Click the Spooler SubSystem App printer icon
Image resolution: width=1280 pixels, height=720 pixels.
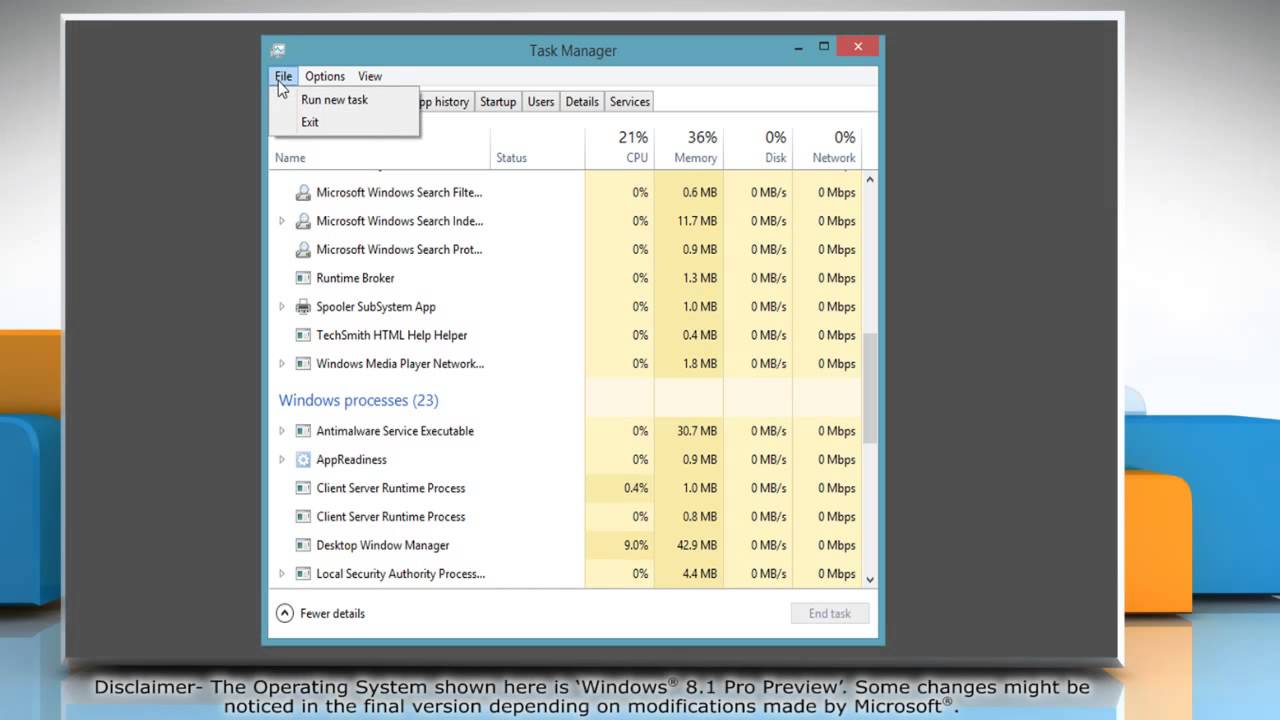(303, 307)
